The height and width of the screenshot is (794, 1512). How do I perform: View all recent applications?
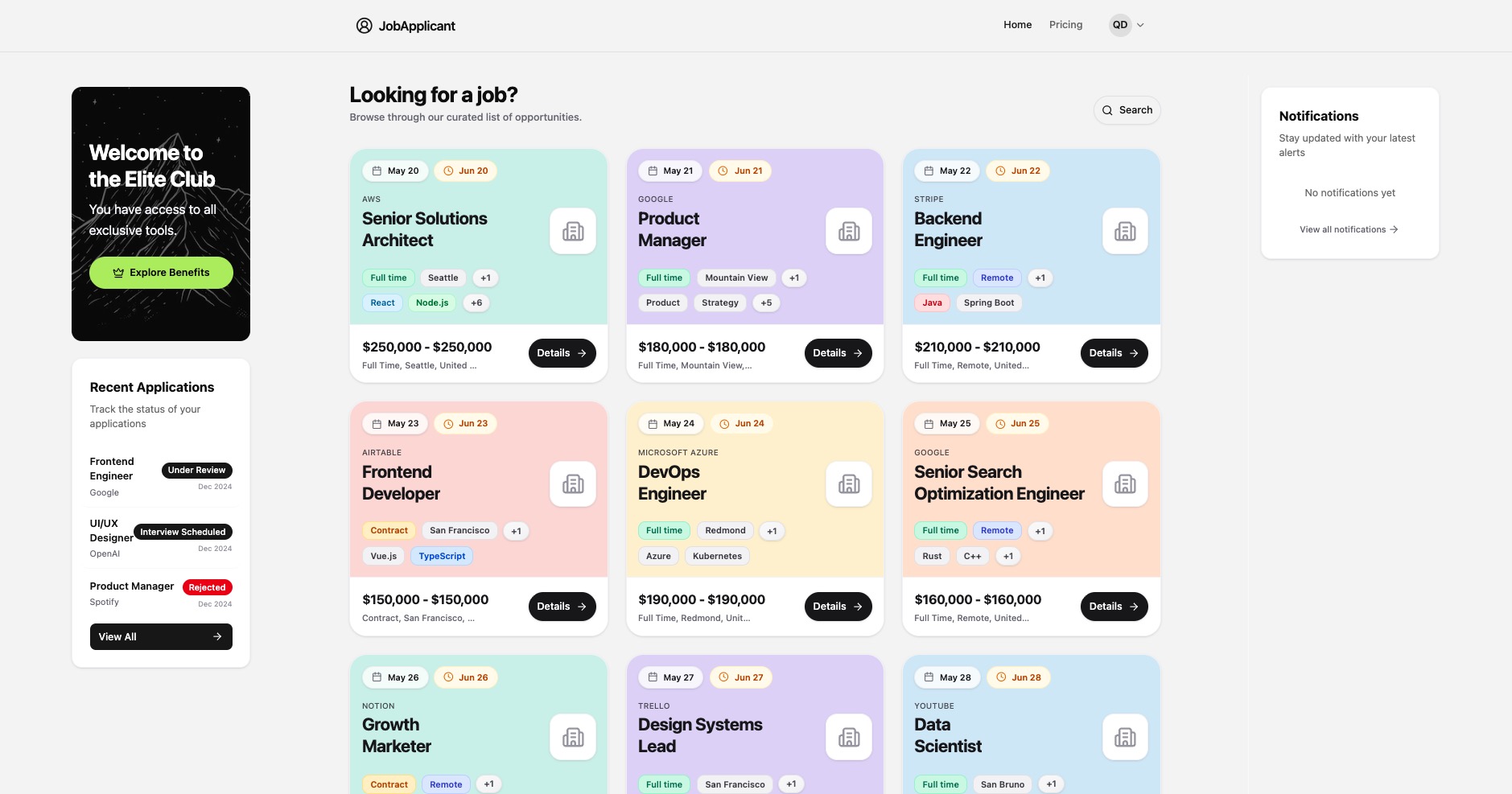[161, 636]
